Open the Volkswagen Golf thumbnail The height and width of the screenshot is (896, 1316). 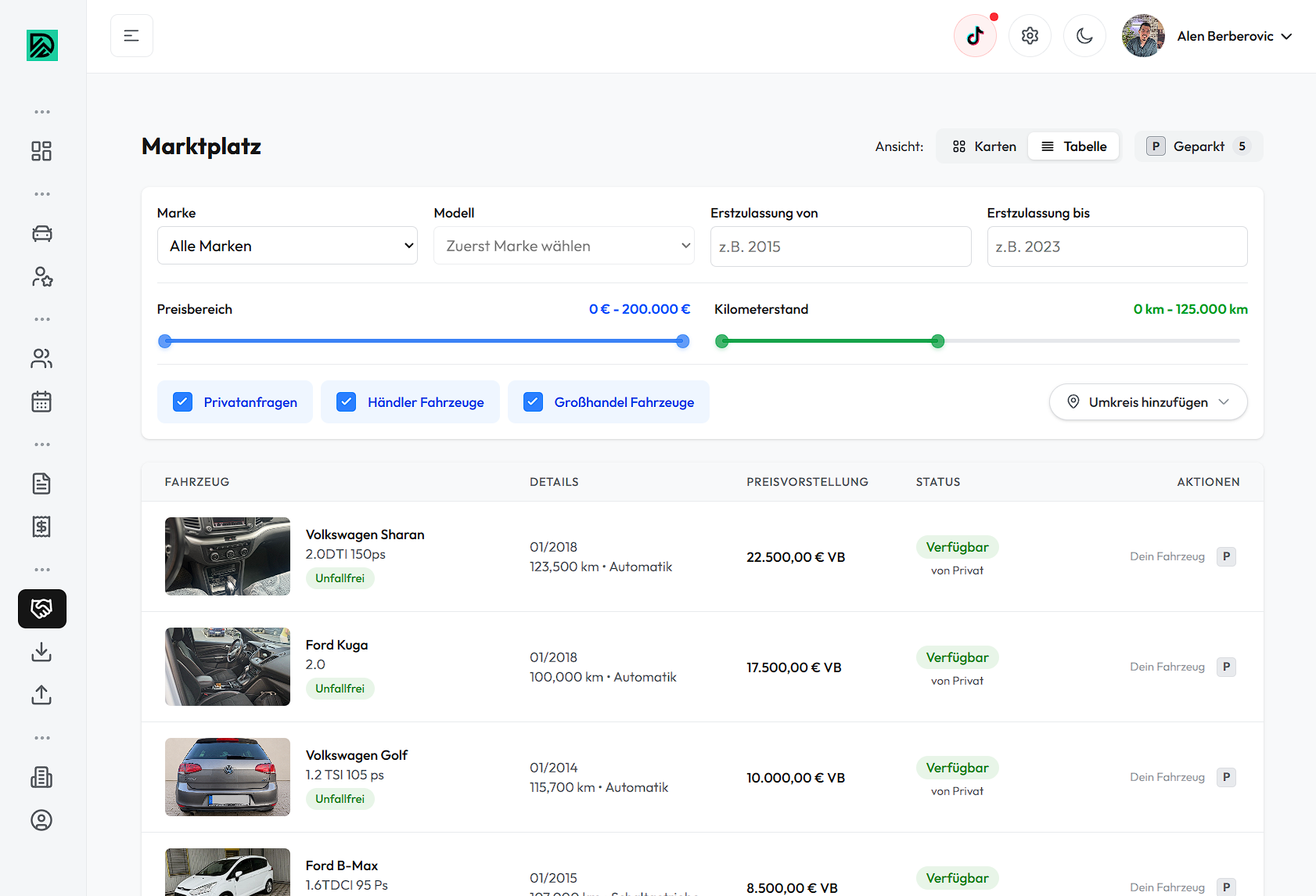pos(228,777)
